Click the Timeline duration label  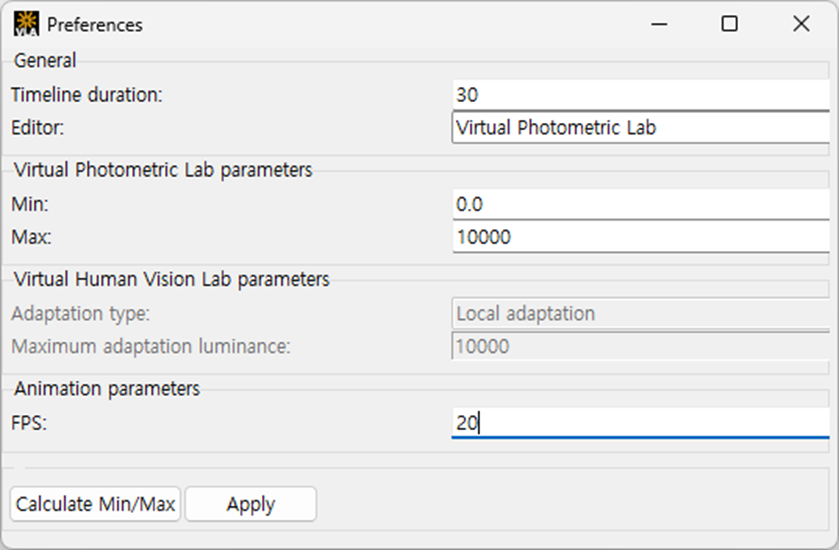(x=86, y=95)
